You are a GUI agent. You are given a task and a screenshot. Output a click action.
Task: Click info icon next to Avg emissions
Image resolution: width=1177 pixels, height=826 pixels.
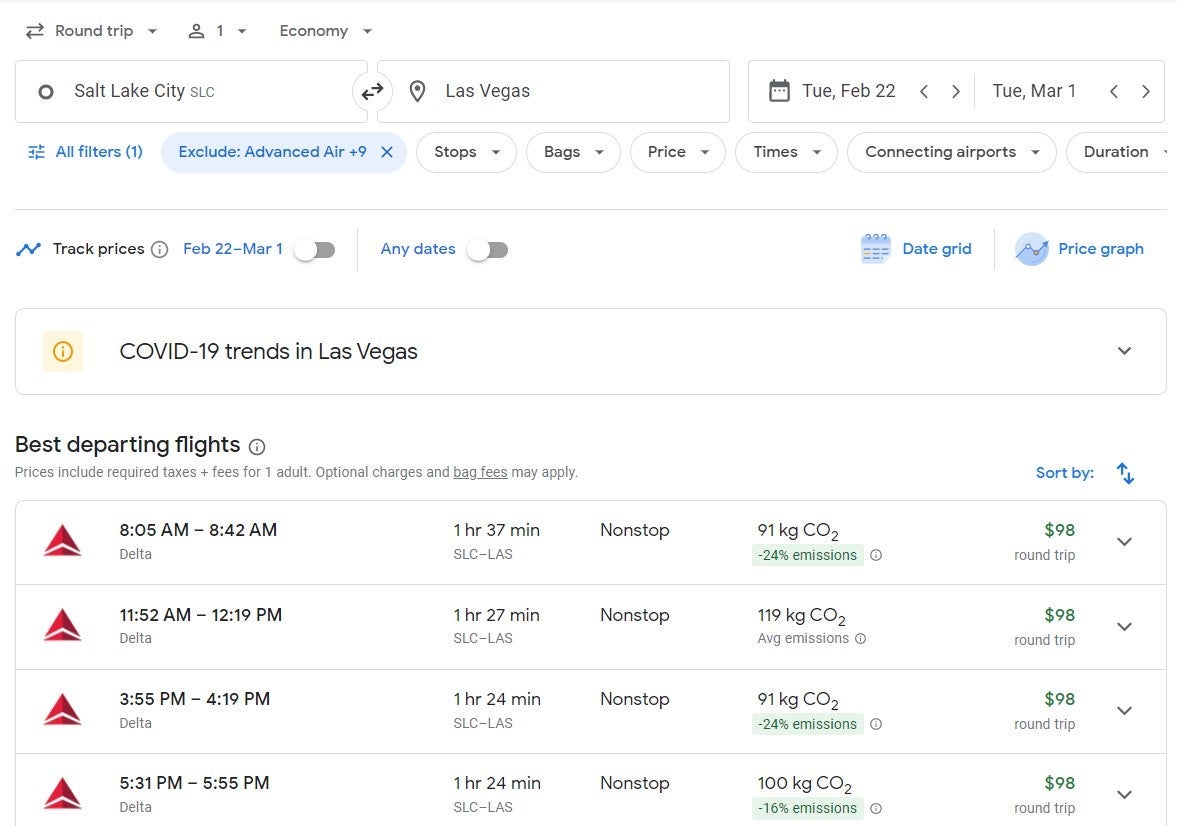pos(860,639)
